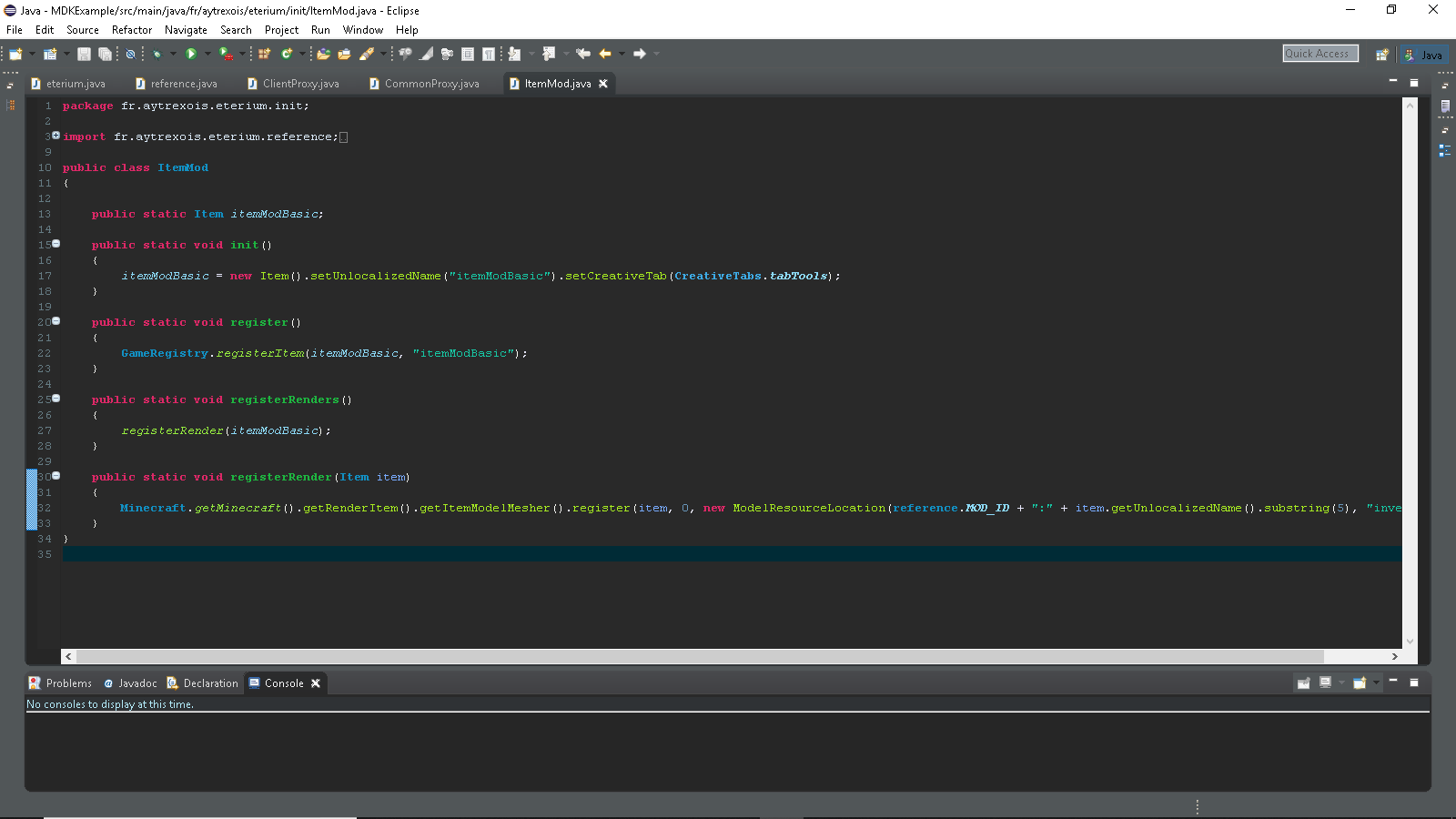Viewport: 1456px width, 819px height.
Task: Open the Run button dropdown arrow
Action: coord(207,55)
